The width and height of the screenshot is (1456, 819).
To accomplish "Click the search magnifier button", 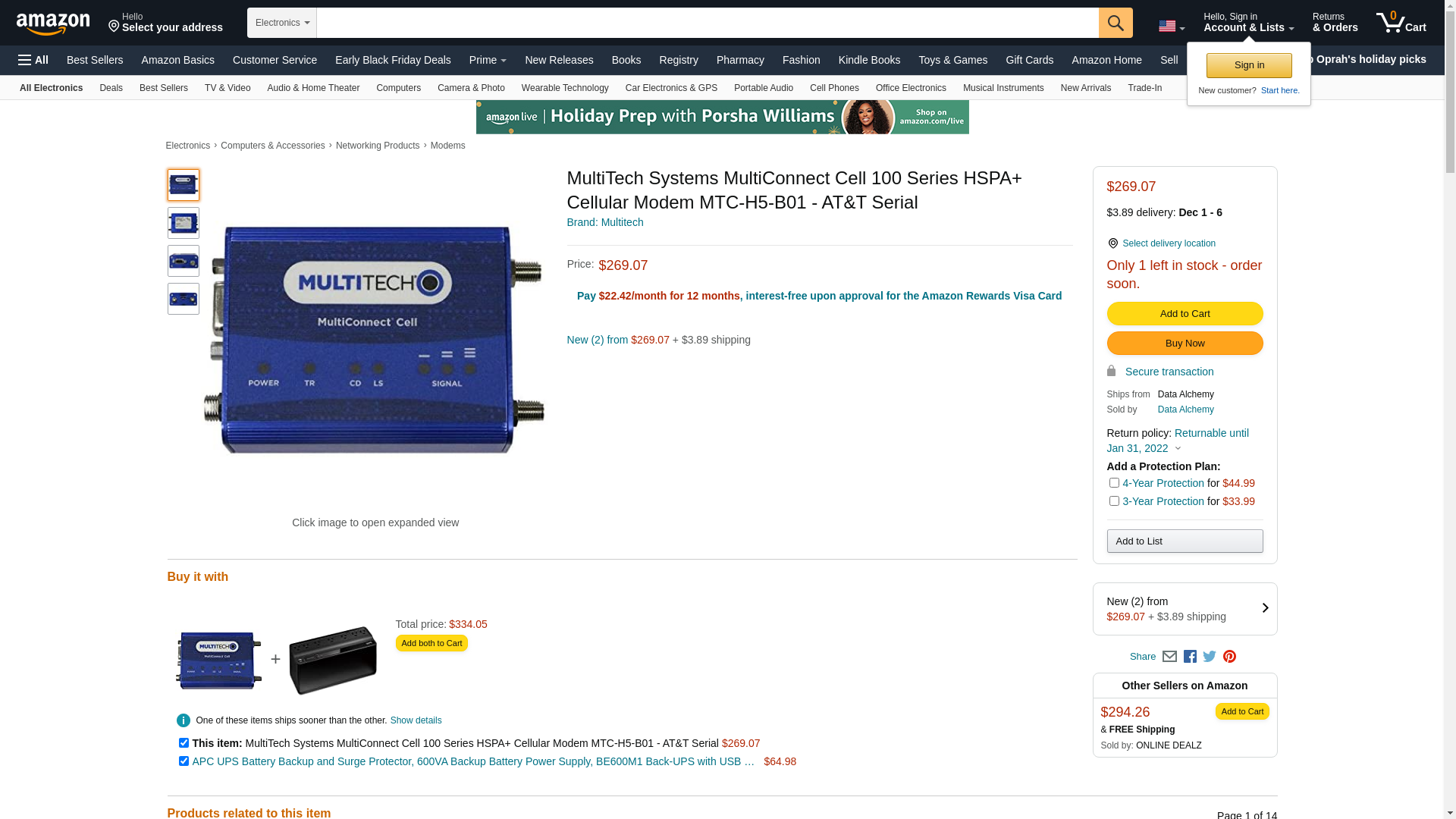I will [1115, 23].
